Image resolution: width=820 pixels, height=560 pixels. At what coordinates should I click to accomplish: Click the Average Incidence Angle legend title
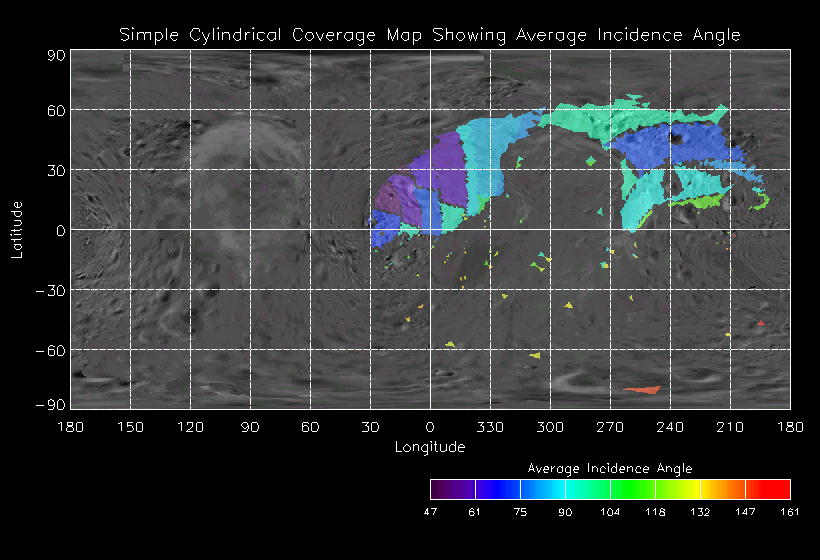(x=610, y=468)
